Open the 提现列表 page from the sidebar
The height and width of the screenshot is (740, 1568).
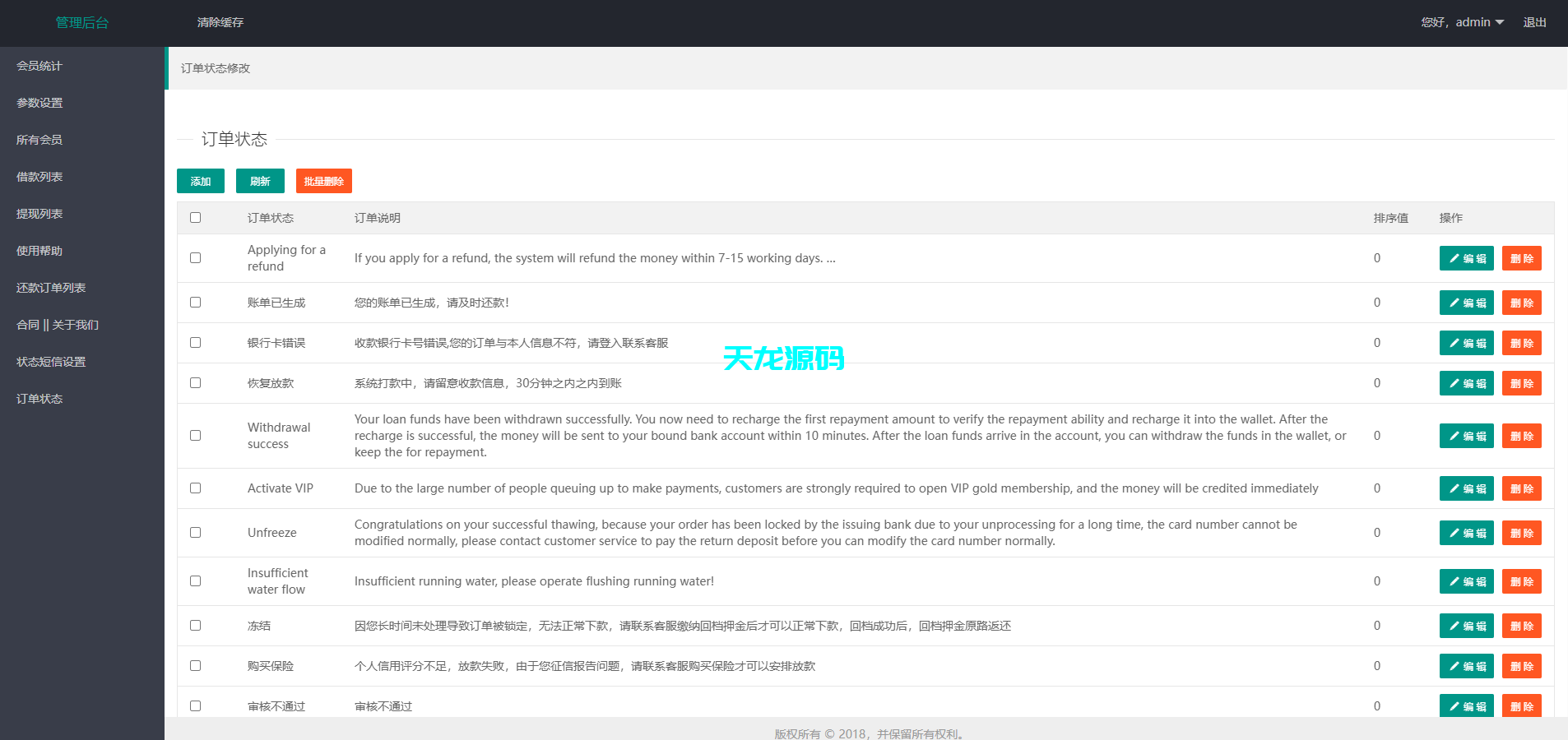pos(38,213)
